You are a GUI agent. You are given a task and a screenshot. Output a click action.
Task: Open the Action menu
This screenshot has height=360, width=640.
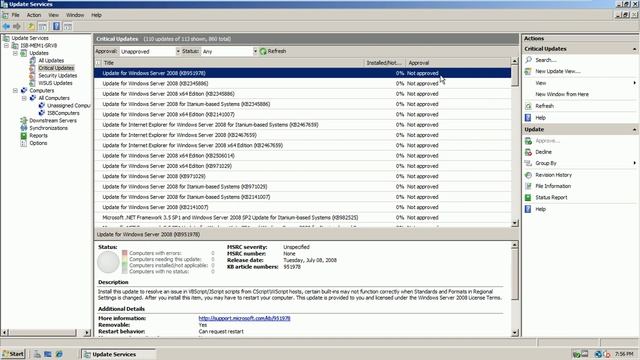(x=34, y=15)
